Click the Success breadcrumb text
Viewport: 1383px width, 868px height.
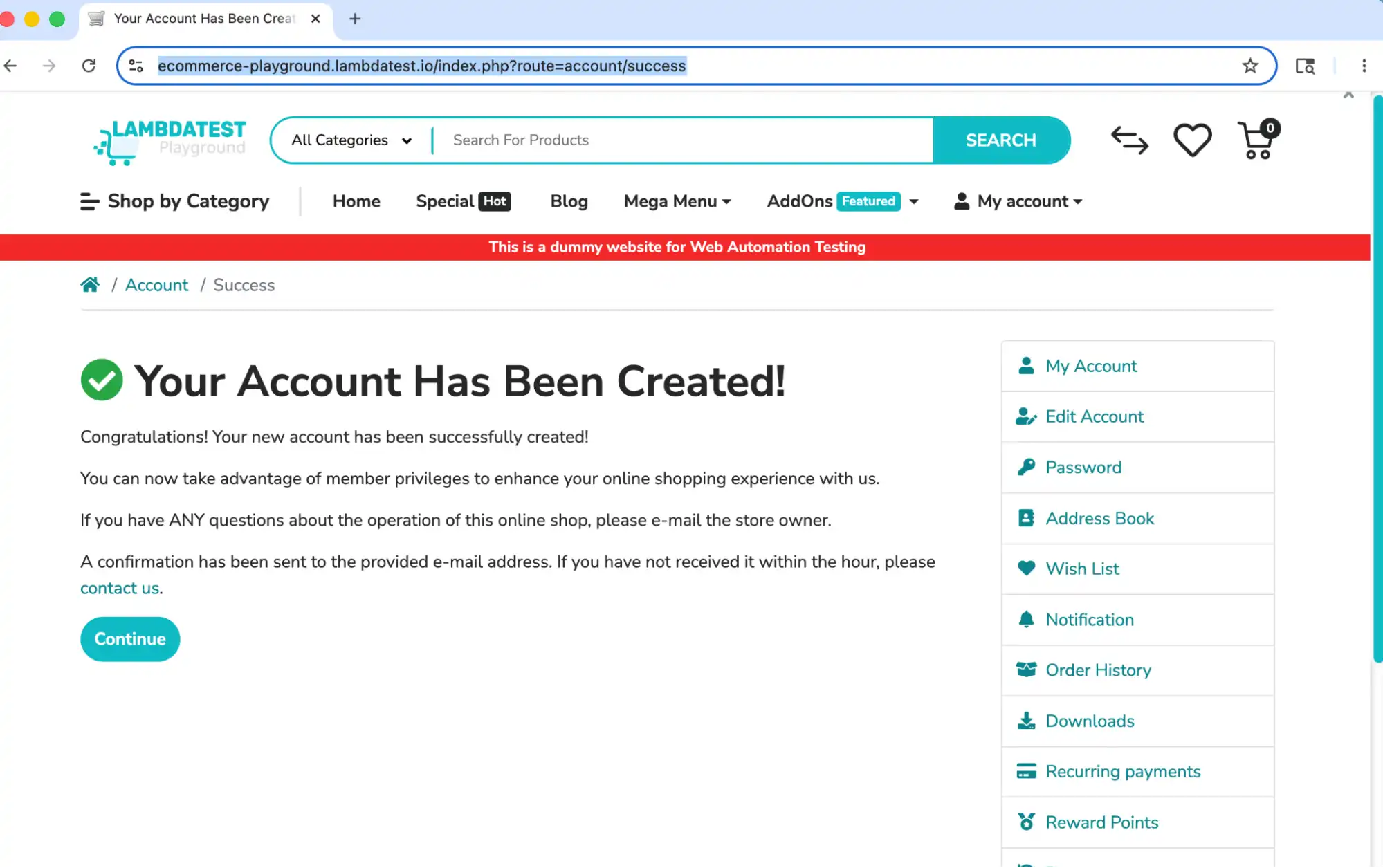point(244,285)
